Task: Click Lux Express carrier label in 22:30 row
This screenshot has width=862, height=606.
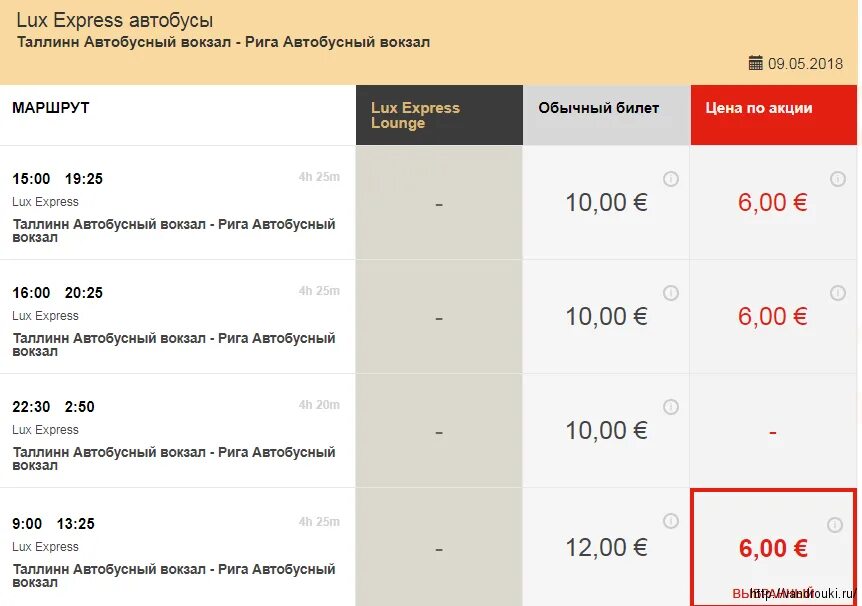Action: pos(46,429)
